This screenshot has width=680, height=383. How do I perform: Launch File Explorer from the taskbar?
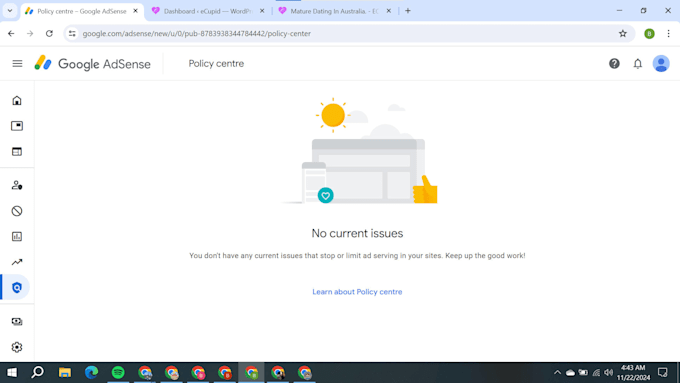coord(65,373)
